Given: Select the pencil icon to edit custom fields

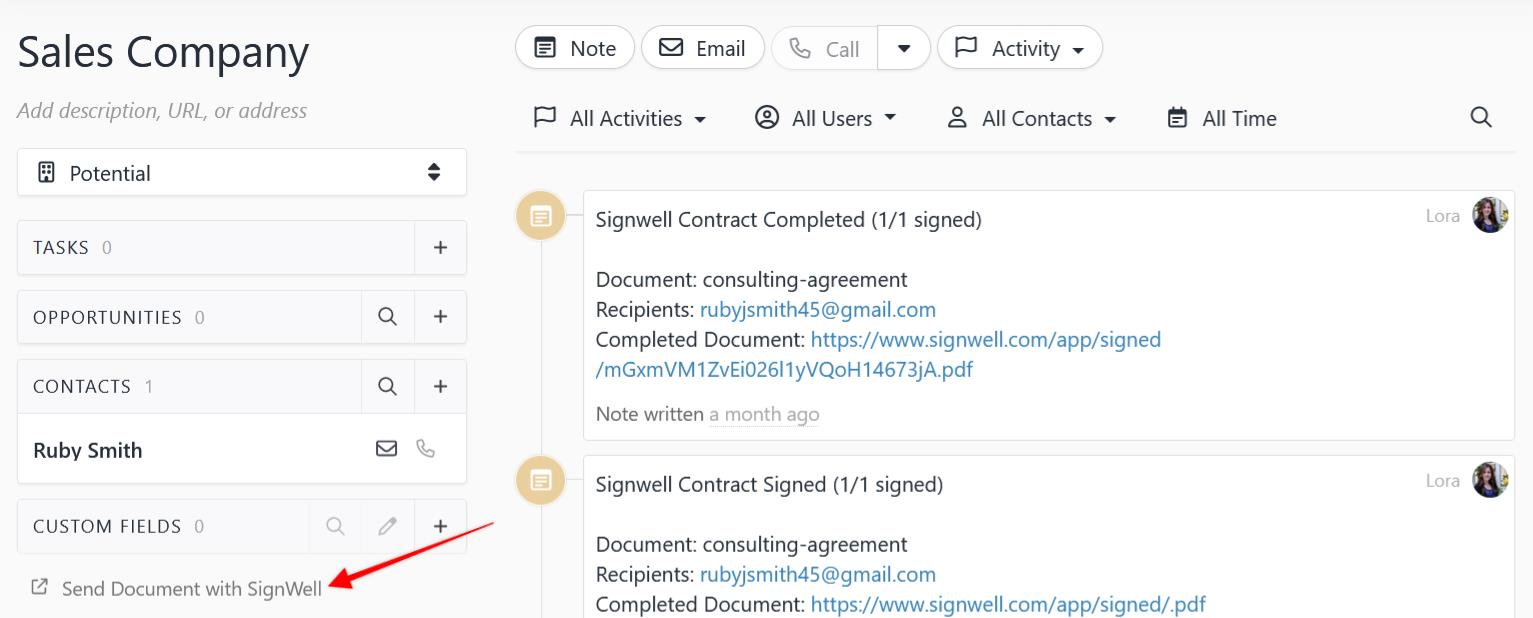Looking at the screenshot, I should point(388,526).
